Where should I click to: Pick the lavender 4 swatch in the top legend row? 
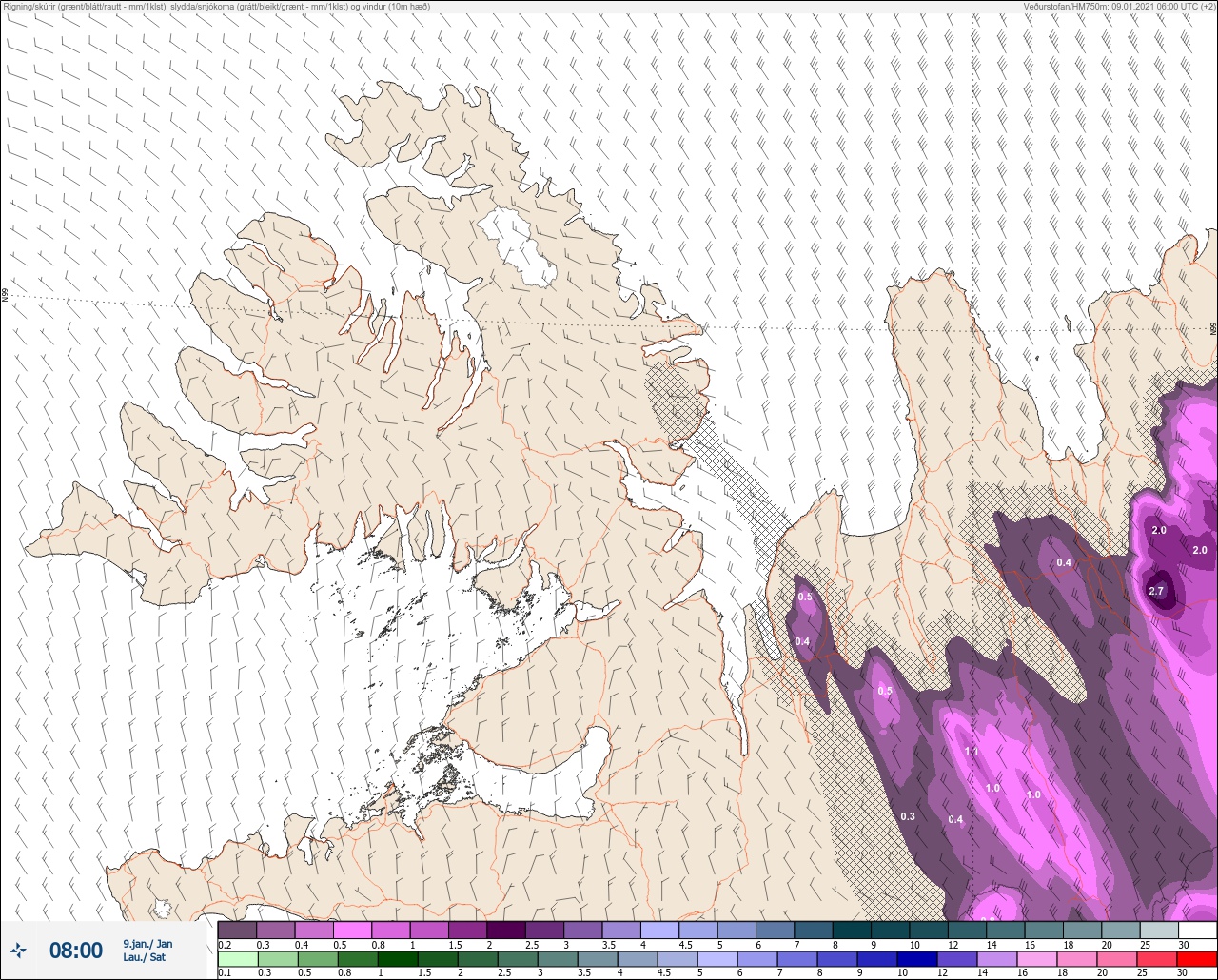659,930
